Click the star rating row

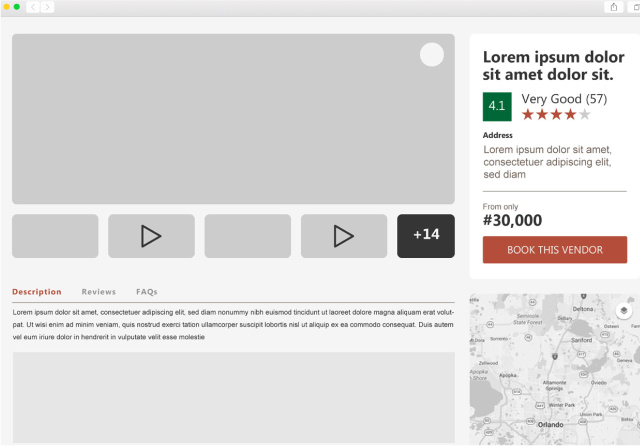click(556, 115)
